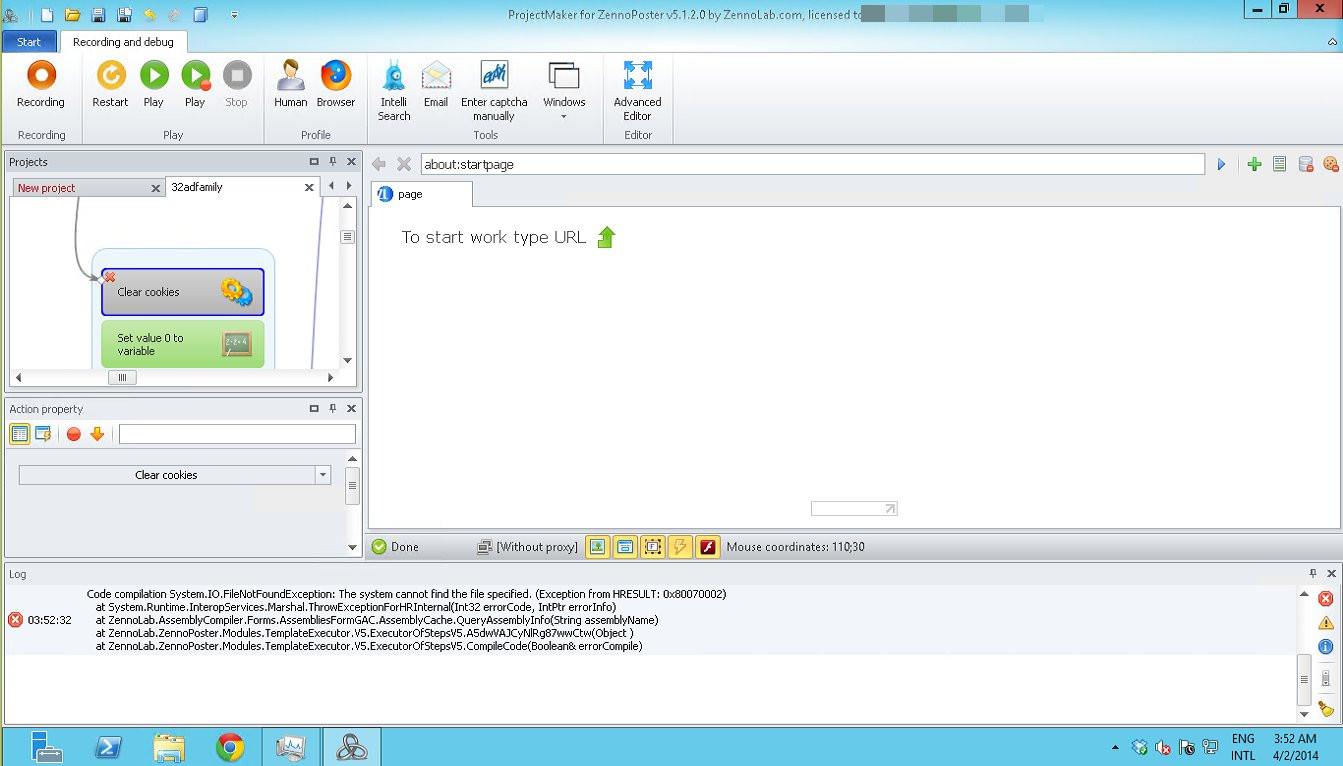Image resolution: width=1343 pixels, height=766 pixels.
Task: Maximize the Projects panel
Action: 314,161
